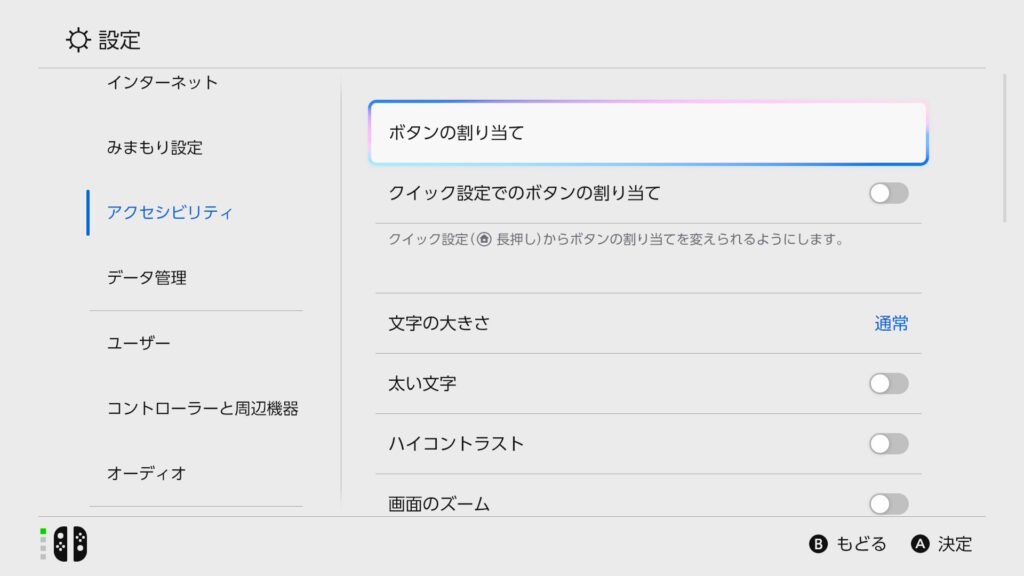This screenshot has width=1024, height=576.
Task: Enable quick settings button mapping toggle
Action: [x=888, y=193]
